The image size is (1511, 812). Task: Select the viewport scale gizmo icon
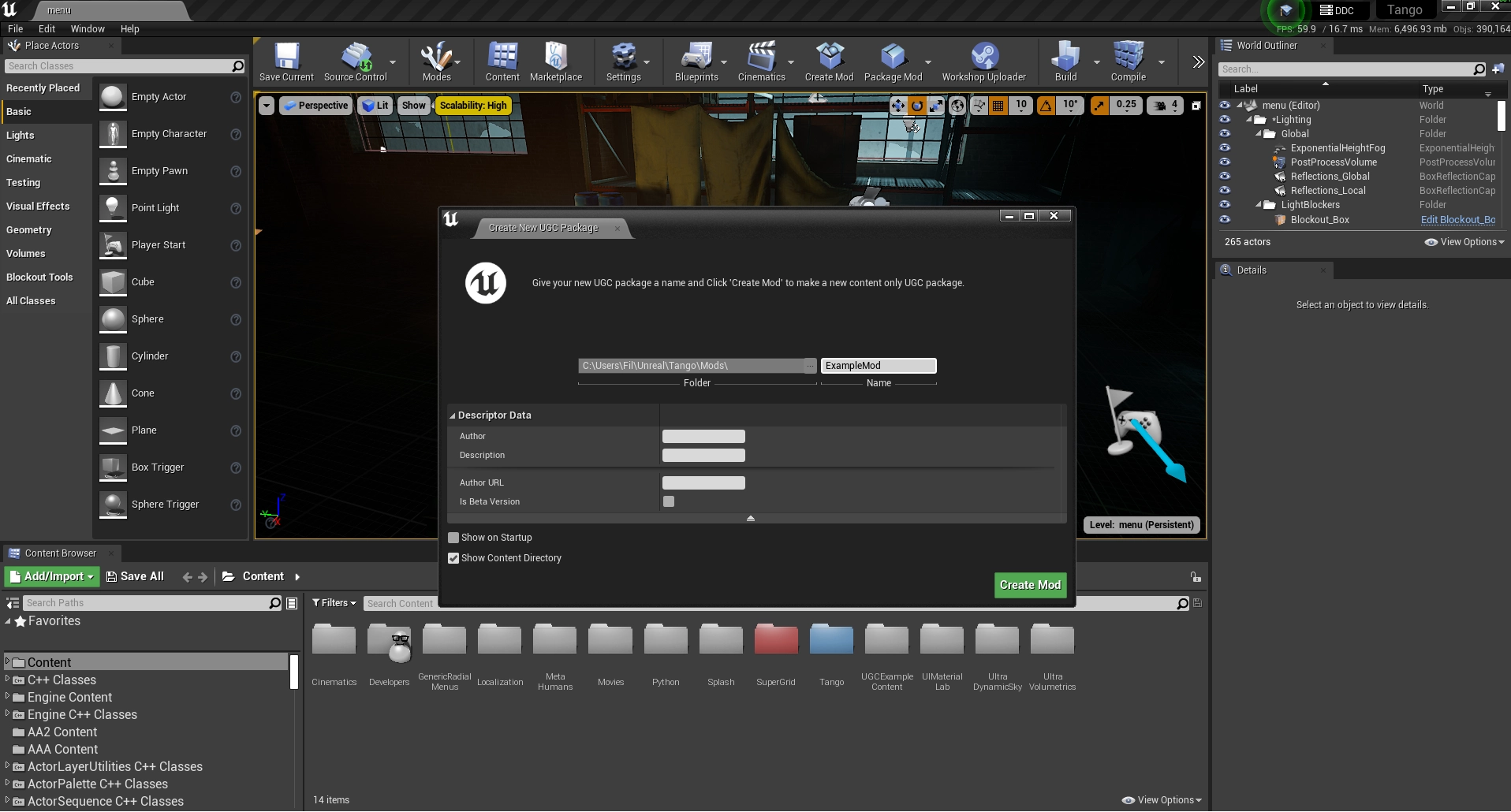(936, 106)
